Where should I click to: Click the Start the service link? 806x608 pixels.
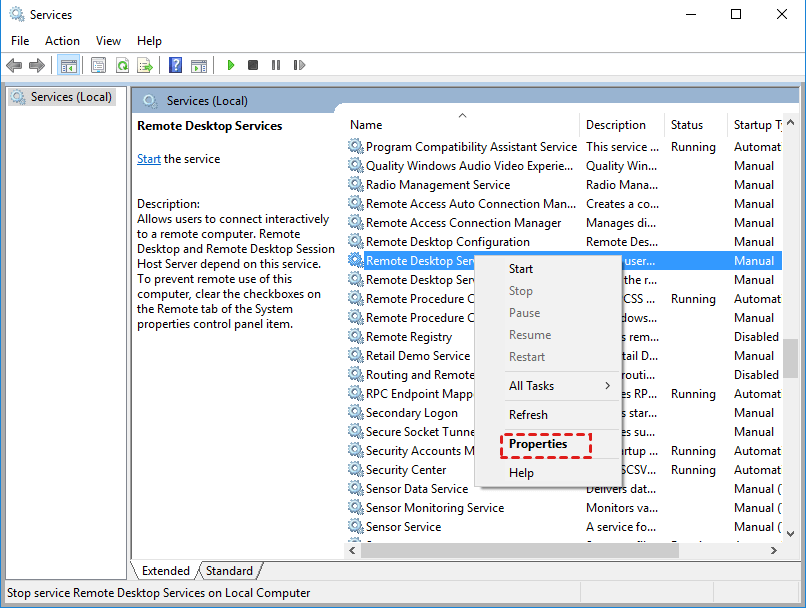coord(148,159)
